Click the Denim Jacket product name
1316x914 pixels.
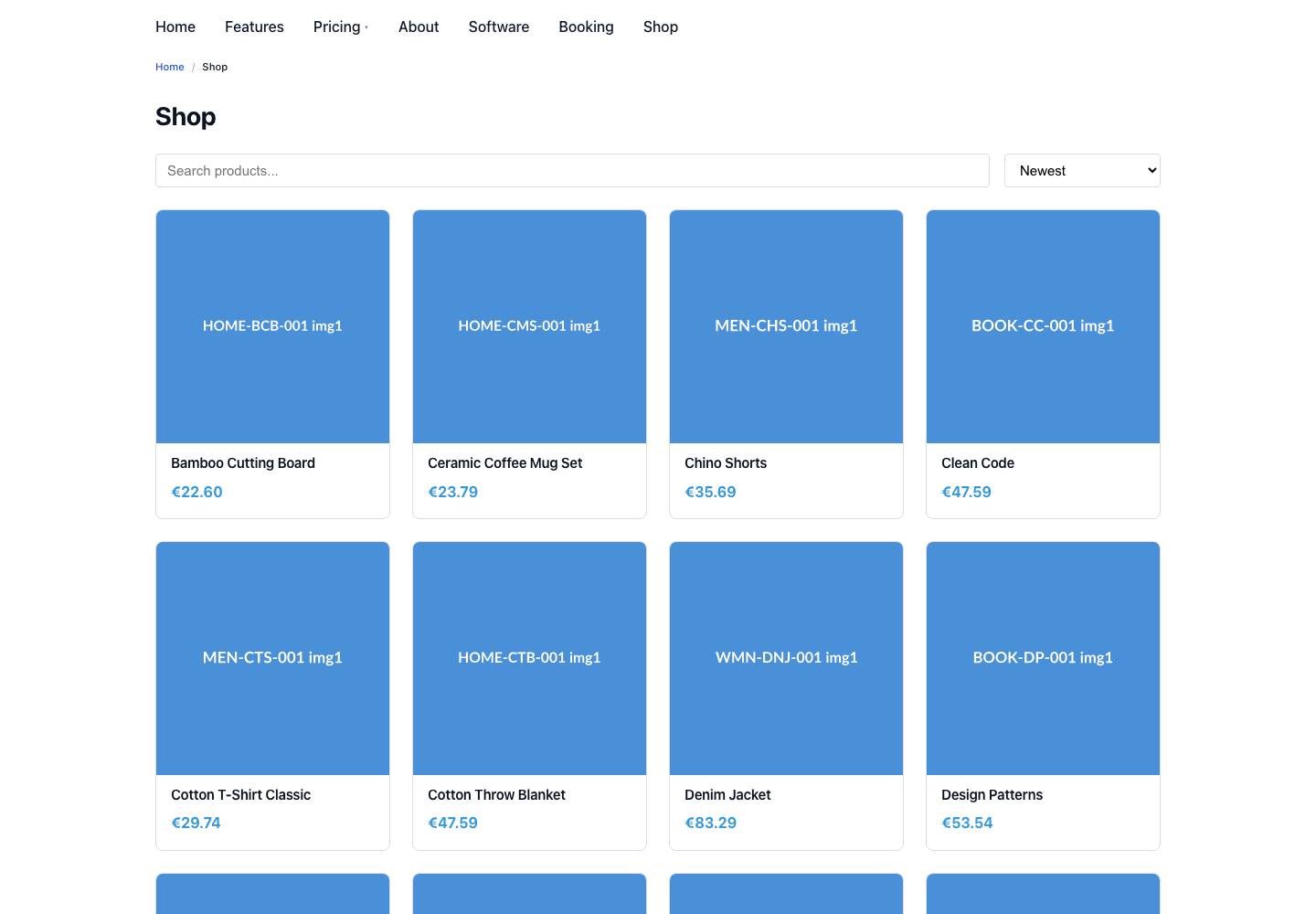click(727, 795)
